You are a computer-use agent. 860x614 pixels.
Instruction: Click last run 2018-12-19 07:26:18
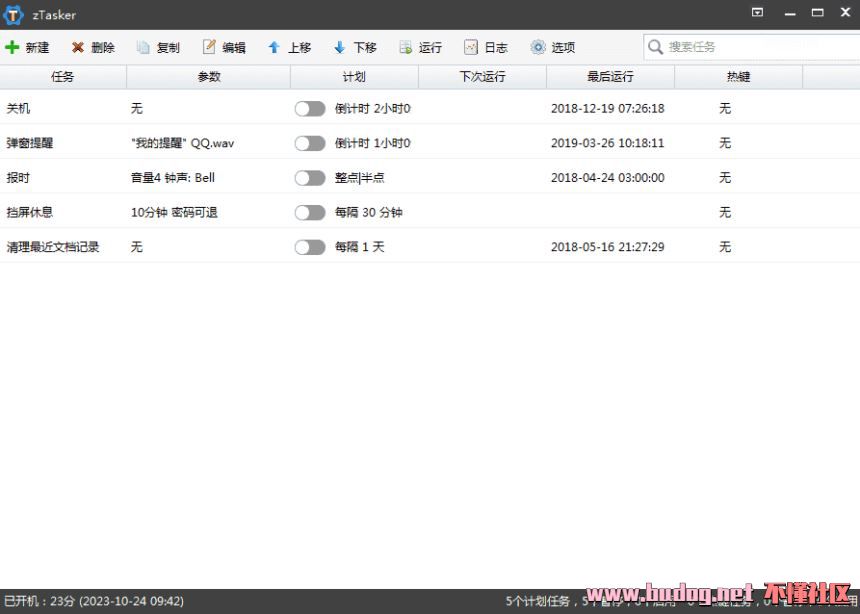pyautogui.click(x=608, y=109)
